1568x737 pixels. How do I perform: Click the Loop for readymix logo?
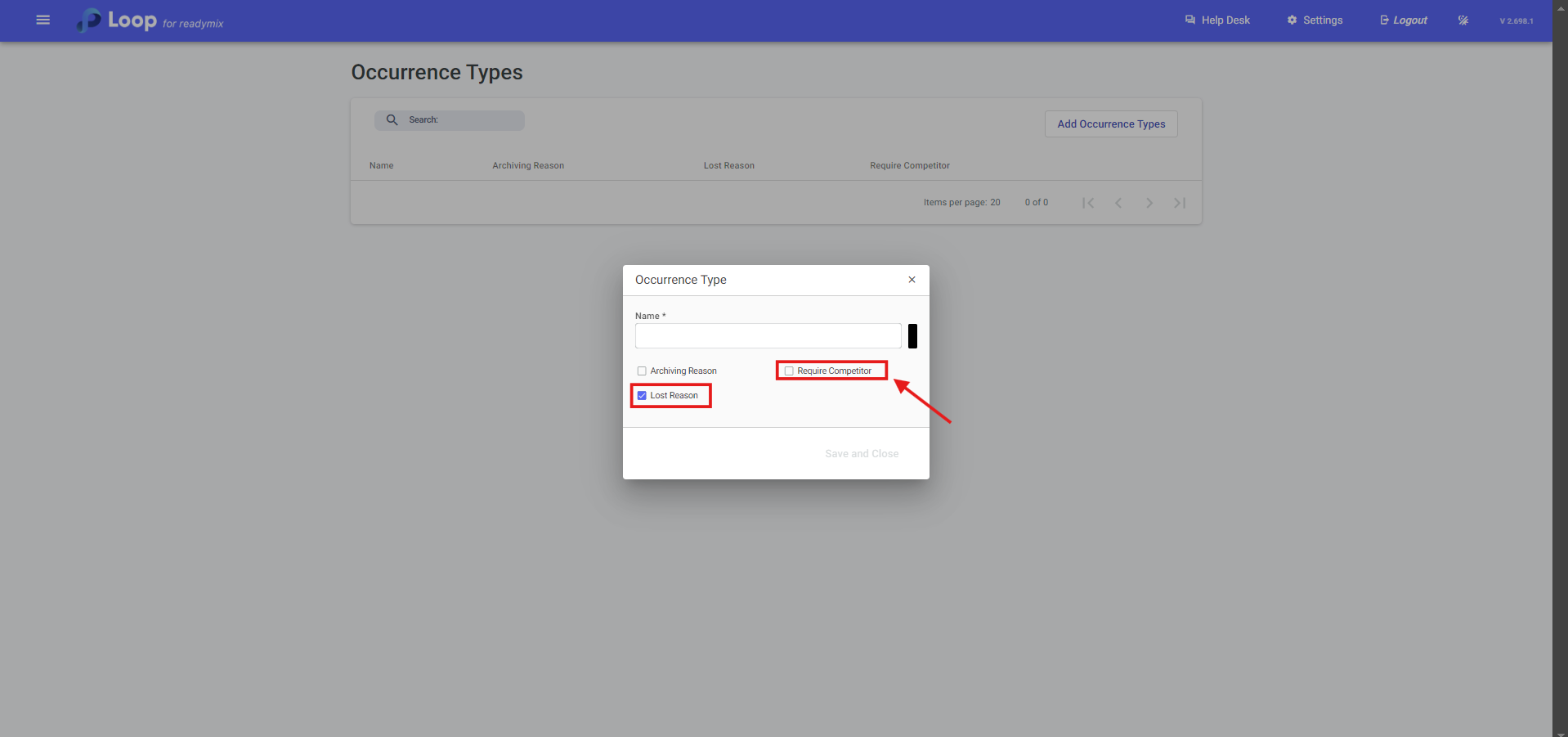pos(150,20)
